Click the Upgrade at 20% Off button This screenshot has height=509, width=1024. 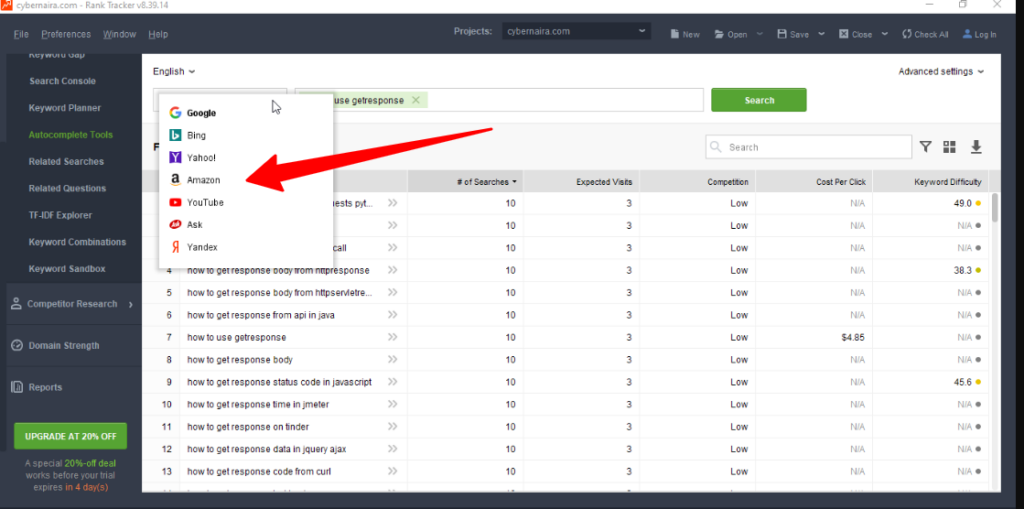coord(70,436)
